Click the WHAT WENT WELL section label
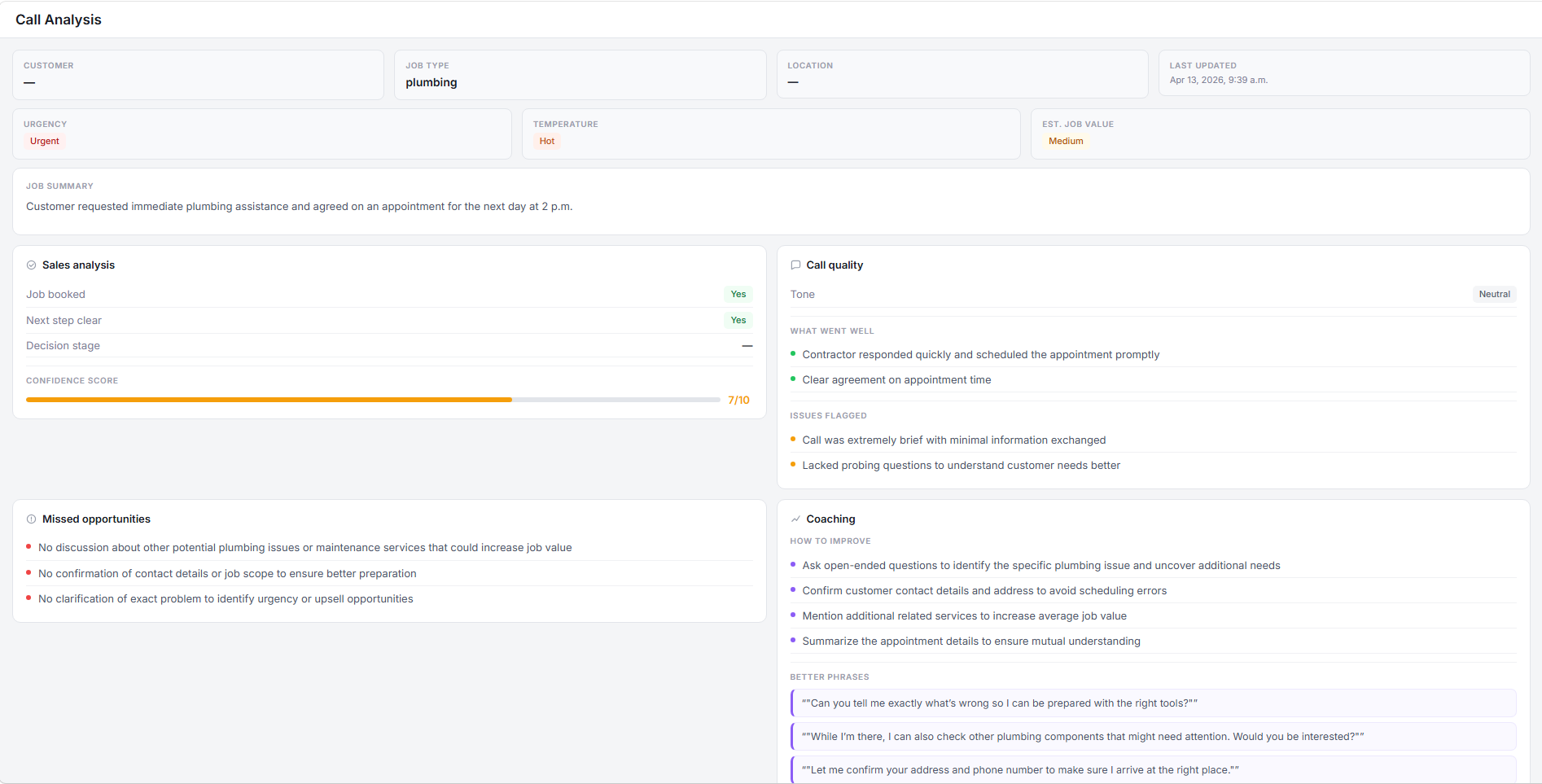The height and width of the screenshot is (784, 1542). coord(832,331)
